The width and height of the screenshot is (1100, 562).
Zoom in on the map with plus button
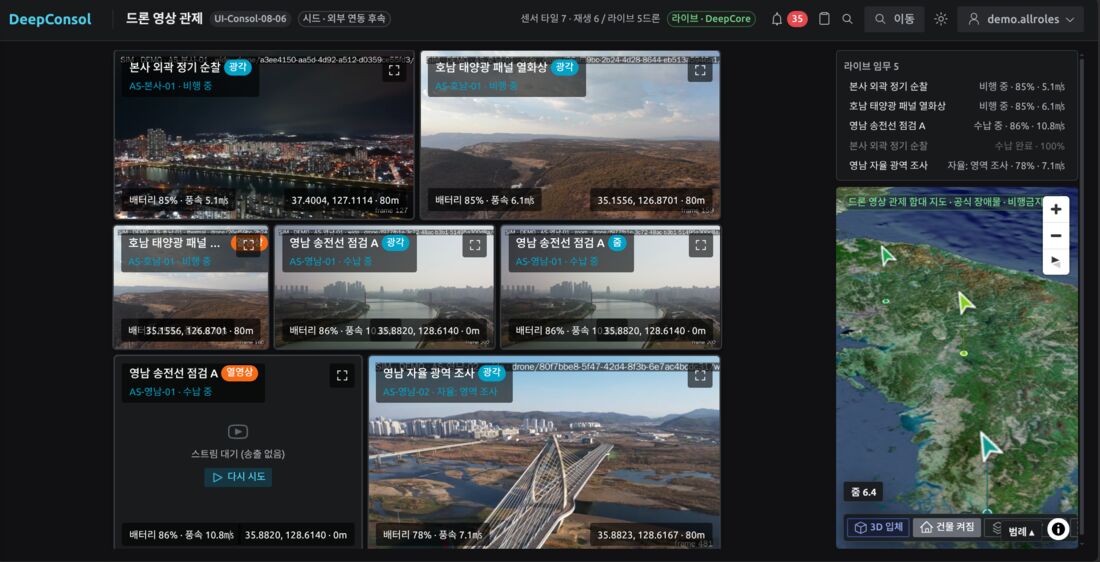click(1056, 209)
